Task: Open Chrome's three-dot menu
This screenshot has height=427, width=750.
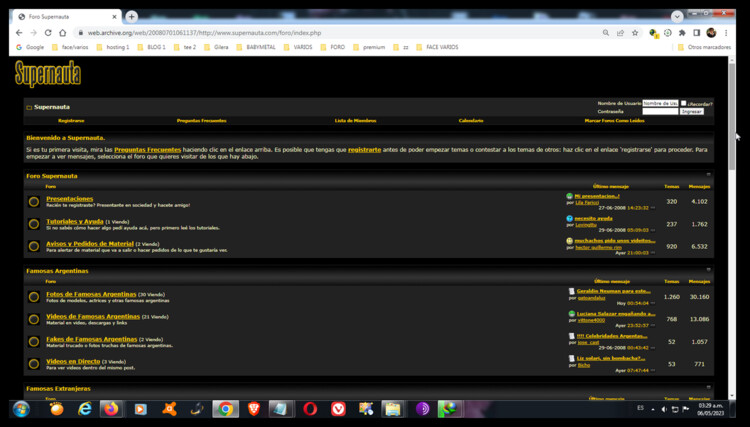Action: pyautogui.click(x=726, y=33)
